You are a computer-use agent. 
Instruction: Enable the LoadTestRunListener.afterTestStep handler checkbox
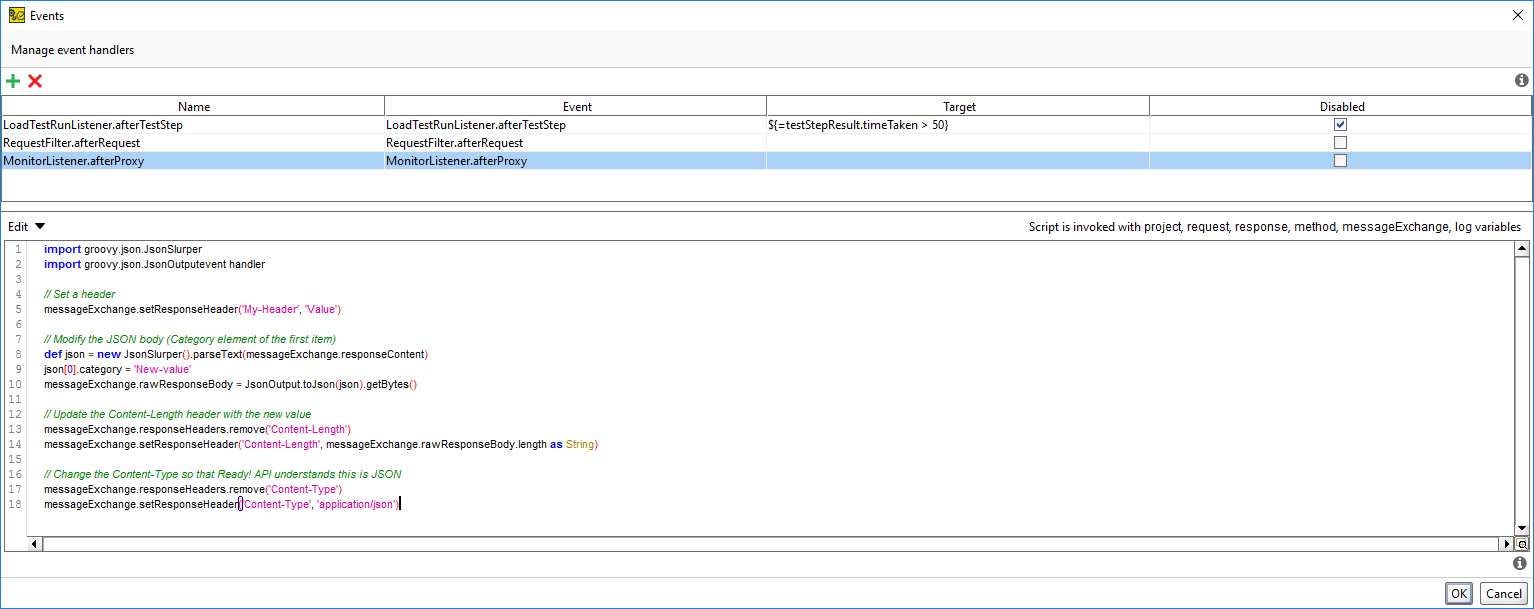click(1340, 125)
